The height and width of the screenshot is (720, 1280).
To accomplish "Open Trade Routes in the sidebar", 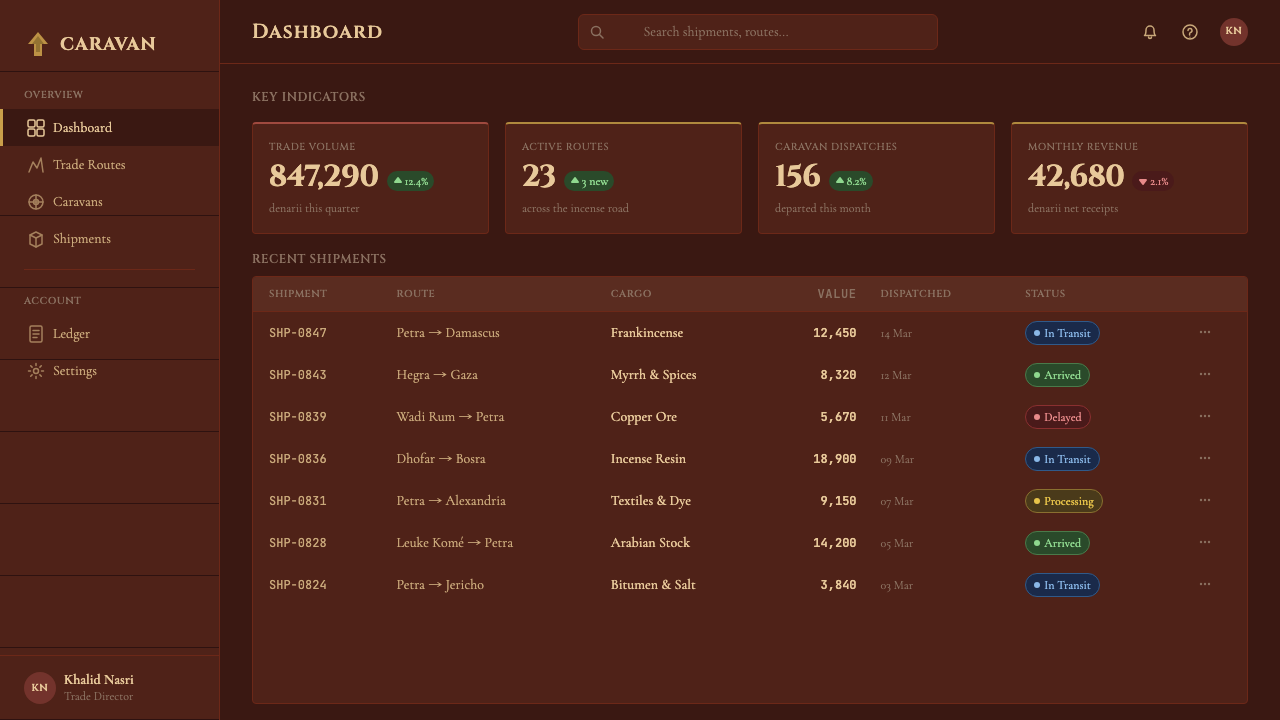I will click(110, 165).
